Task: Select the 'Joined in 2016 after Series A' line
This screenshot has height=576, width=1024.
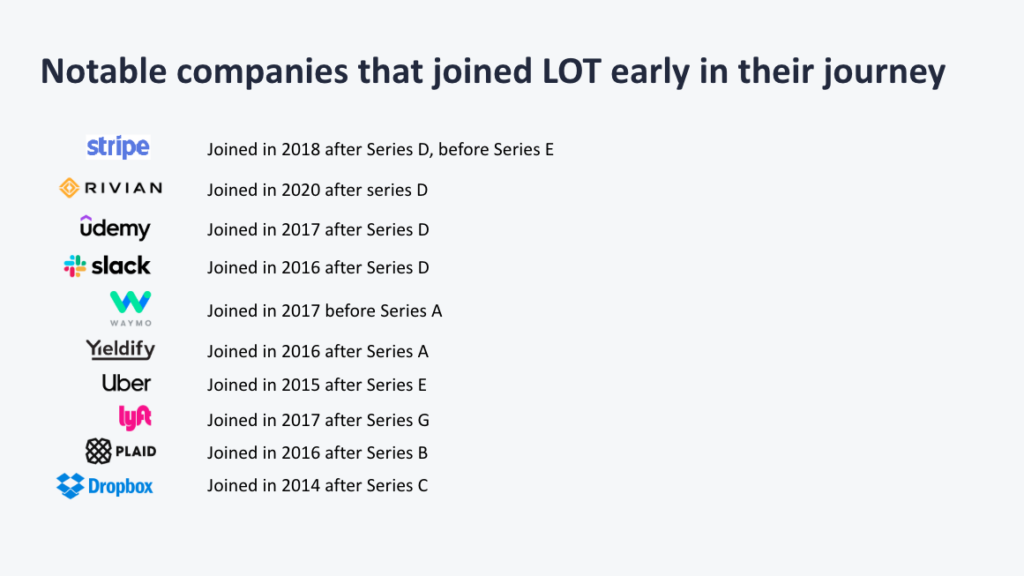Action: tap(317, 351)
